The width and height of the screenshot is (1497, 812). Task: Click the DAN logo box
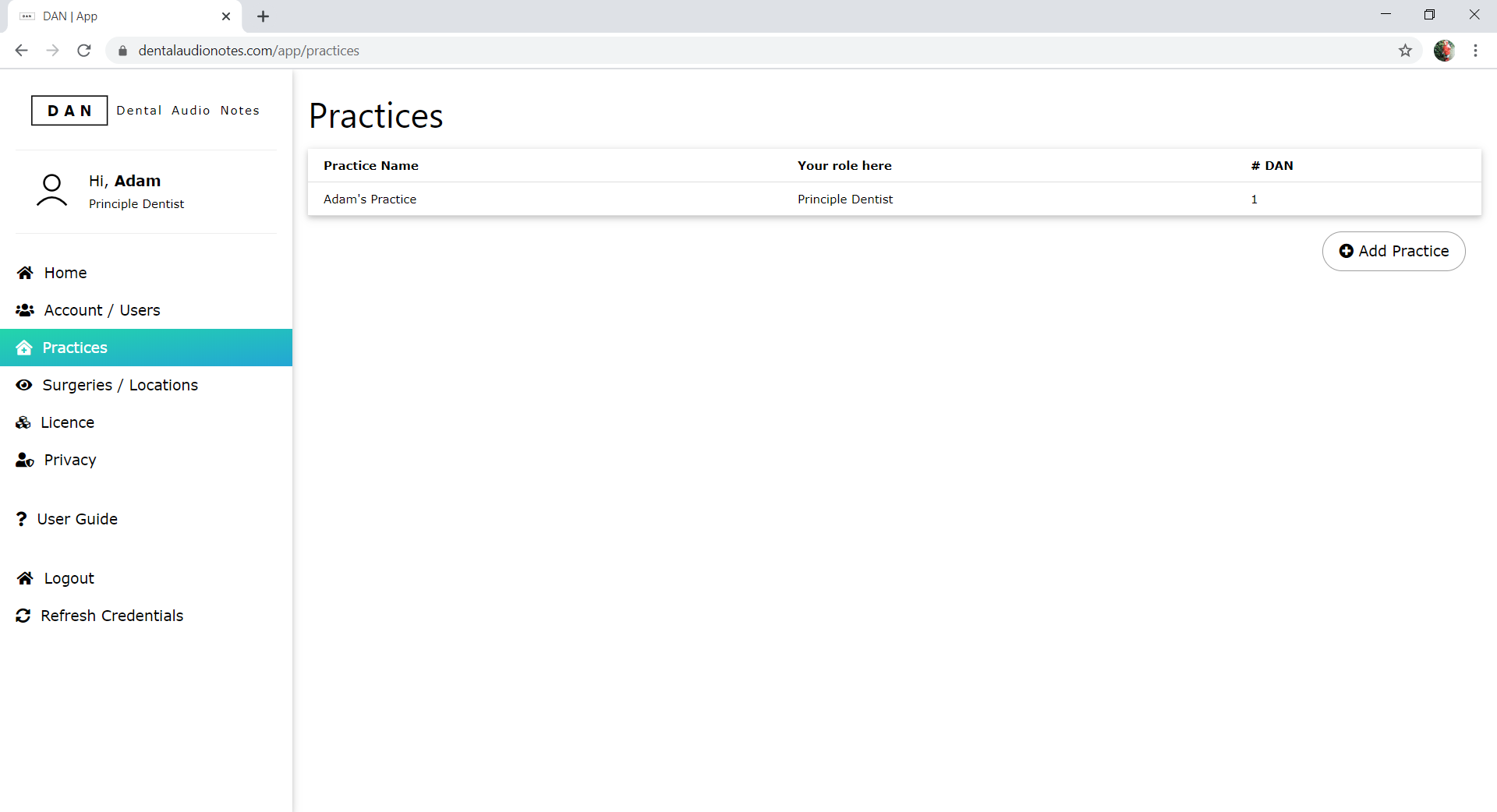(x=69, y=111)
